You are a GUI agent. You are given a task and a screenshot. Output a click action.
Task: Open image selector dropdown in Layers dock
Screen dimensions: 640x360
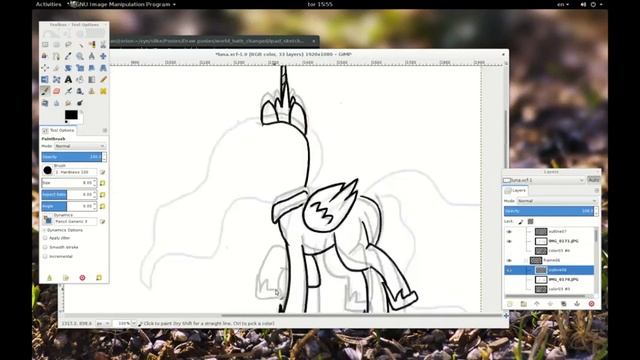544,180
